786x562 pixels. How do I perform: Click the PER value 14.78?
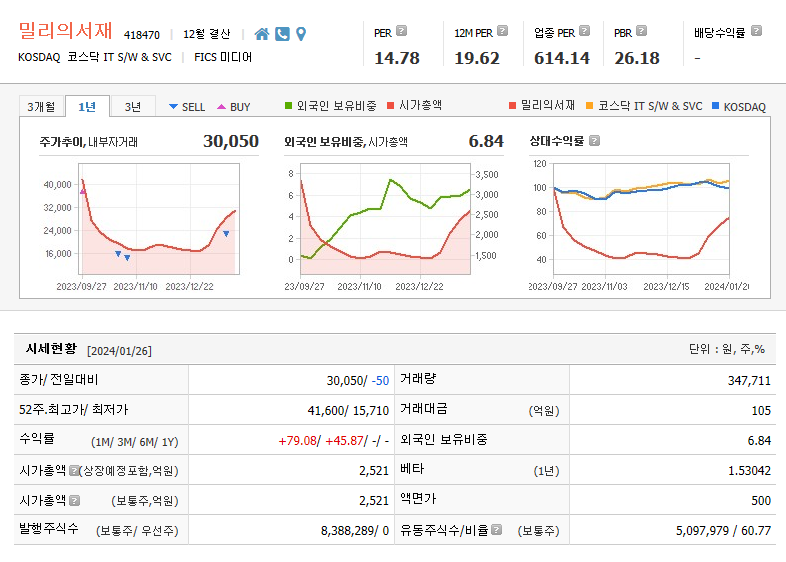[397, 58]
